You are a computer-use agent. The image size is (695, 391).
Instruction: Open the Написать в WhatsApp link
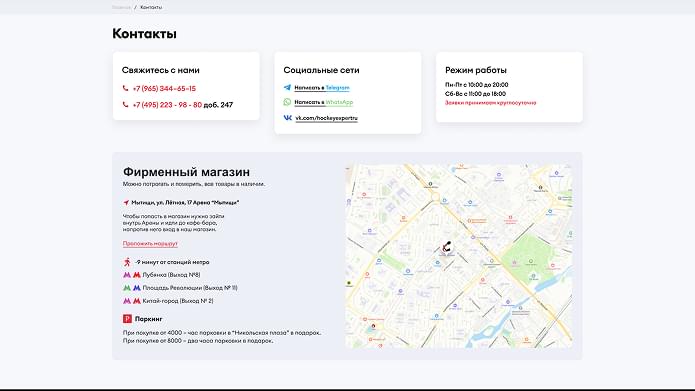[324, 102]
